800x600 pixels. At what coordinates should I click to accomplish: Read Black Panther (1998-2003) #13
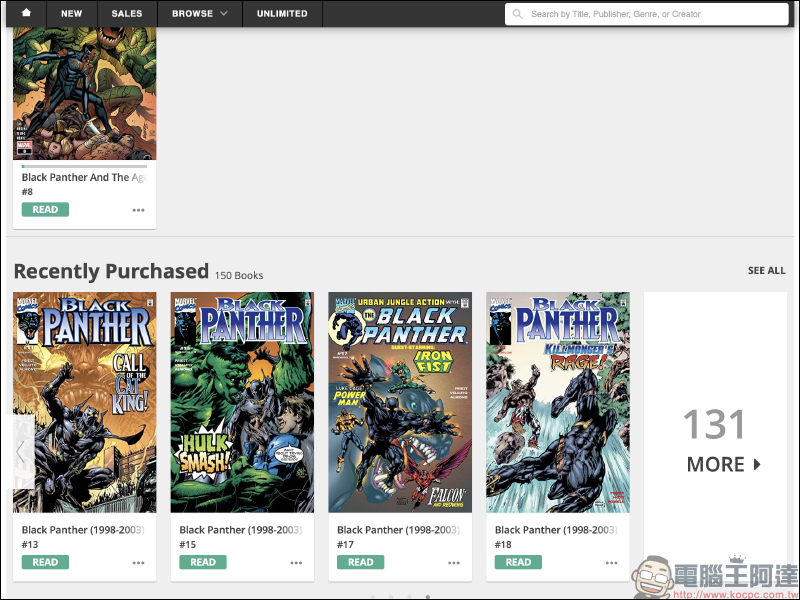45,562
